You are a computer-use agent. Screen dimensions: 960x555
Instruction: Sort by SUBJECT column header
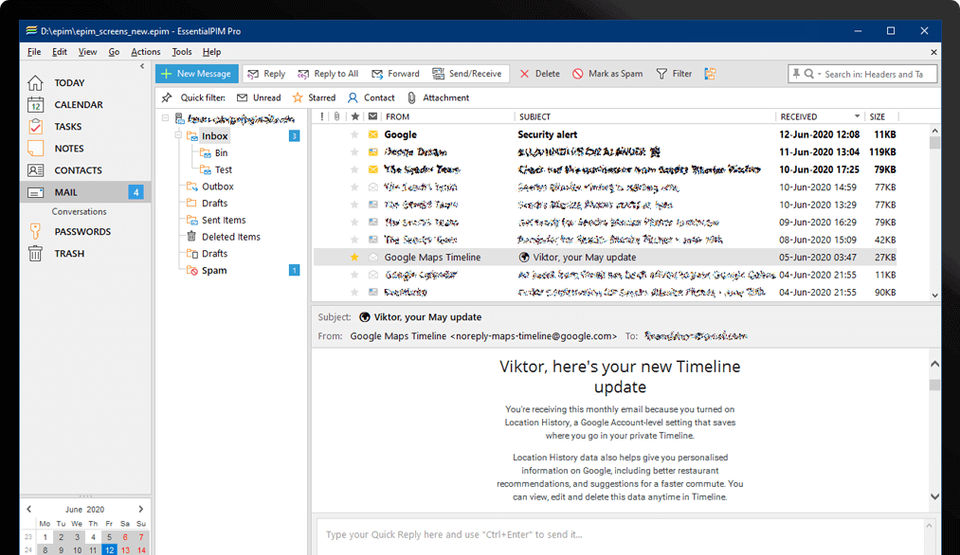coord(534,116)
